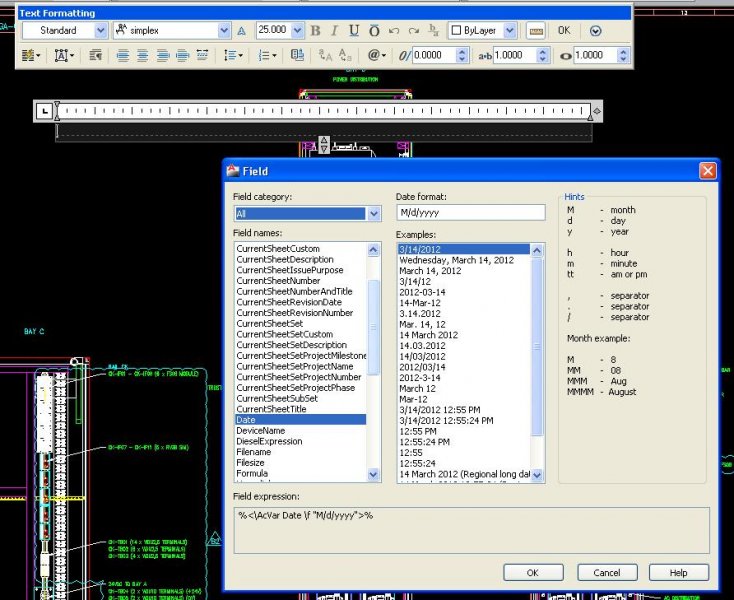Open the simplex font dropdown
The height and width of the screenshot is (600, 734).
pyautogui.click(x=224, y=31)
